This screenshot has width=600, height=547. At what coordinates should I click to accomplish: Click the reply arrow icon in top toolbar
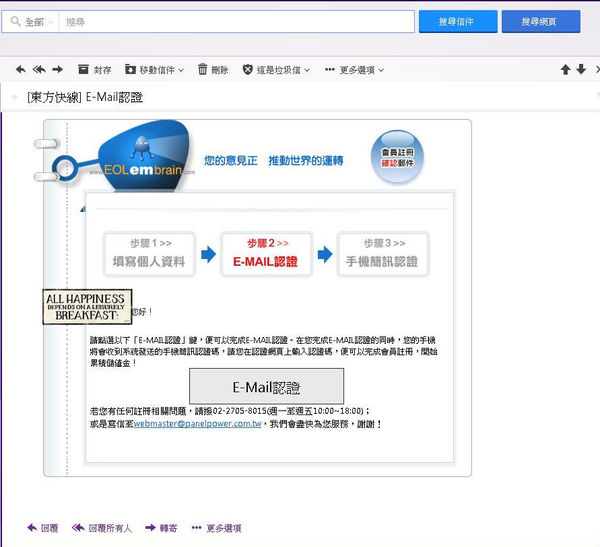coord(20,70)
